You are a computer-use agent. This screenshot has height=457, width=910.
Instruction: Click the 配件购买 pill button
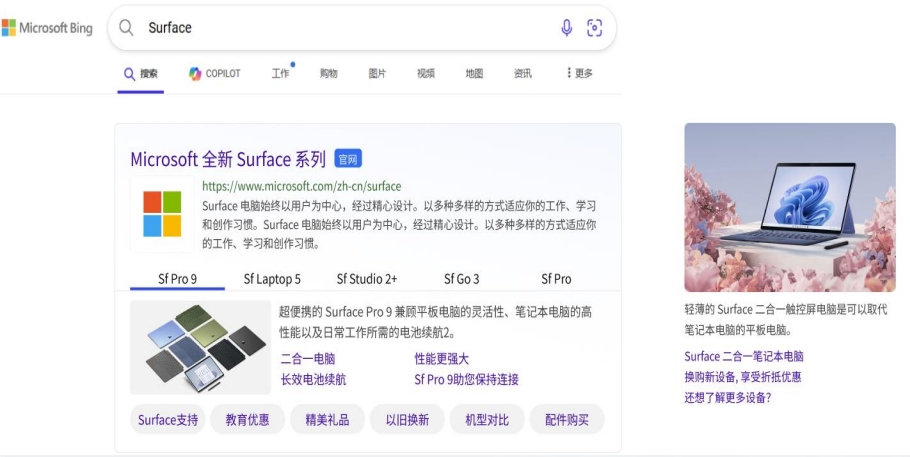coord(567,420)
